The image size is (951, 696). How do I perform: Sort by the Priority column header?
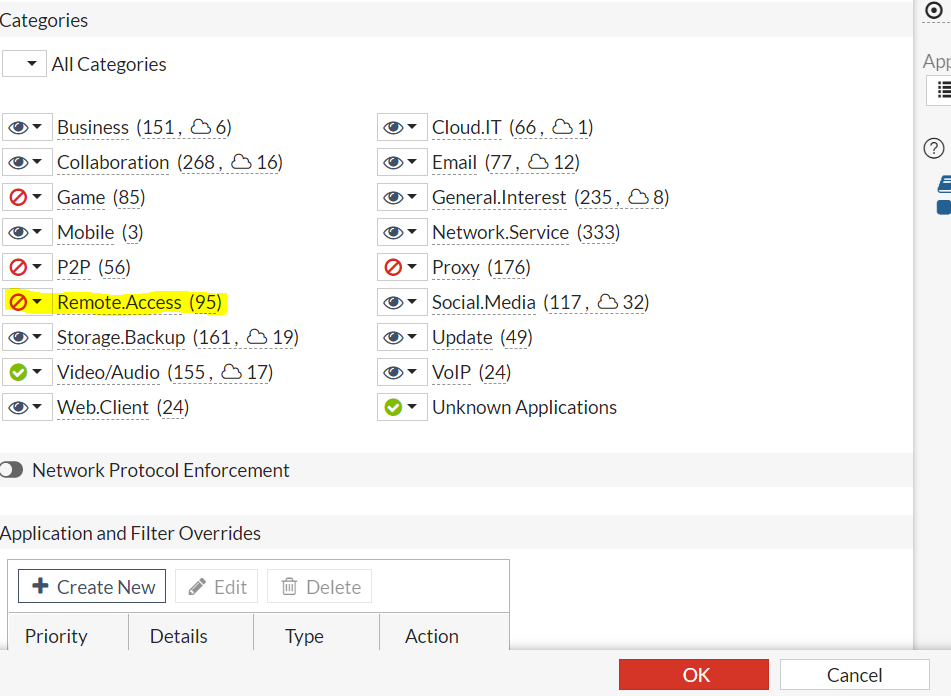click(x=56, y=636)
